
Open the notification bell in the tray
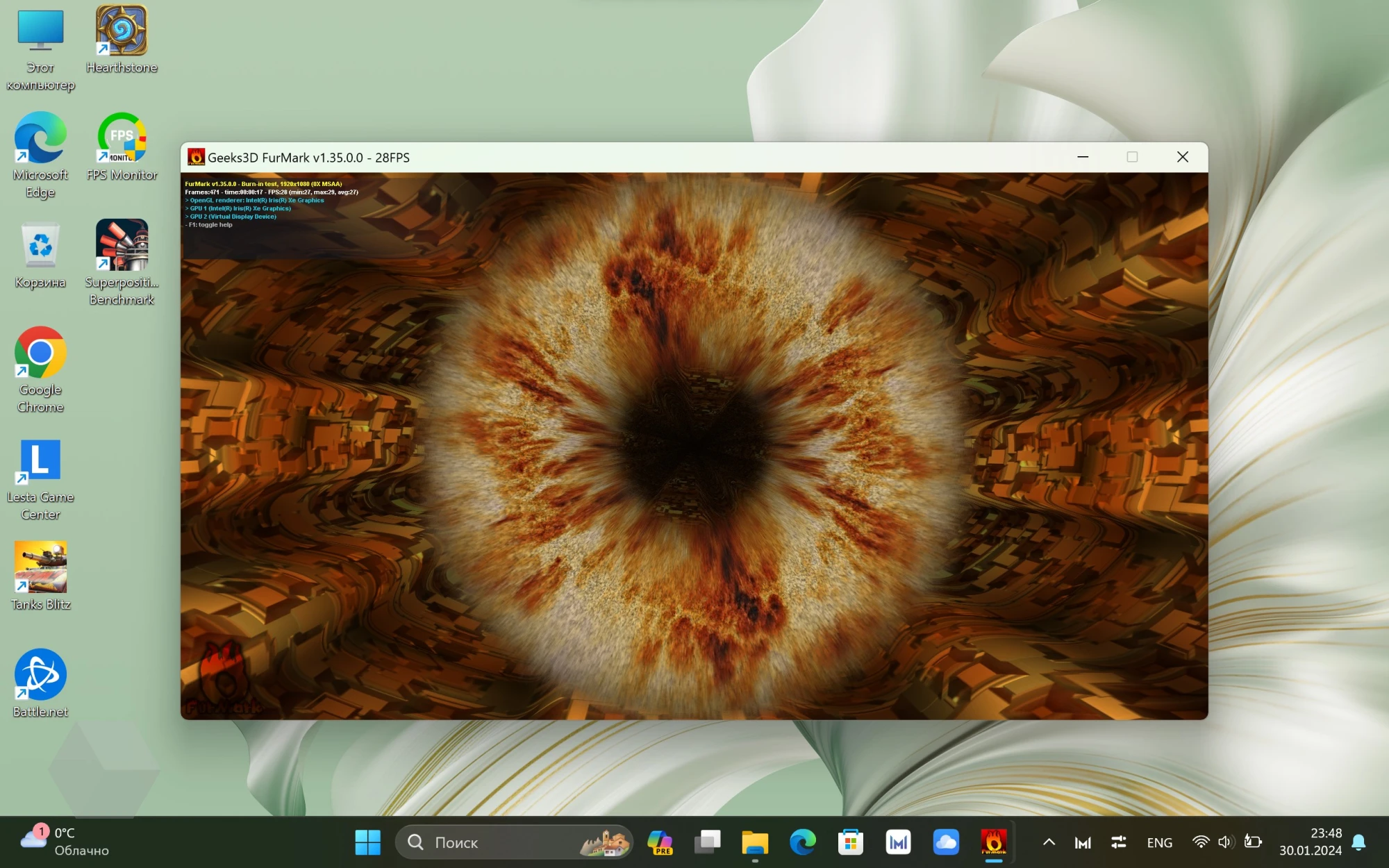coord(1359,842)
